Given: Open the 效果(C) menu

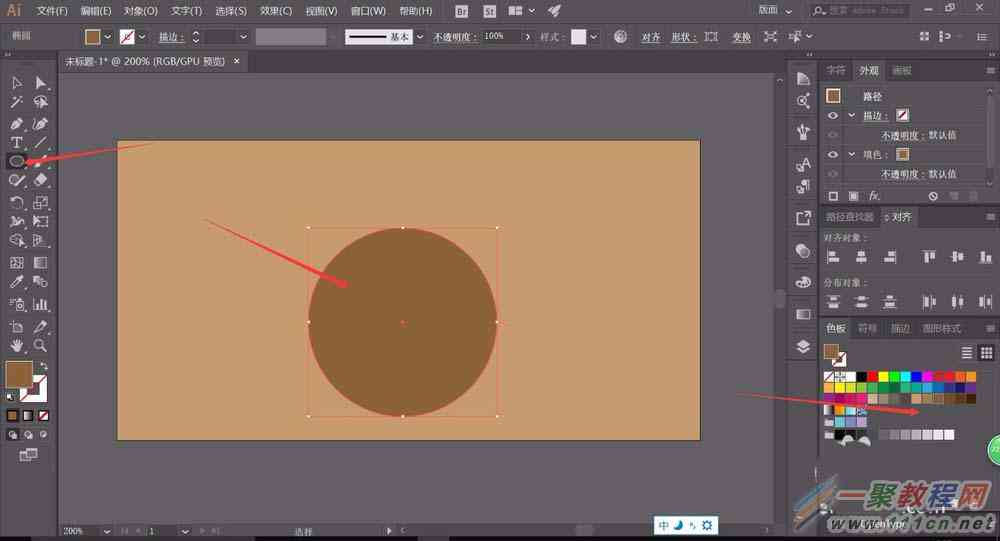Looking at the screenshot, I should click(x=276, y=11).
